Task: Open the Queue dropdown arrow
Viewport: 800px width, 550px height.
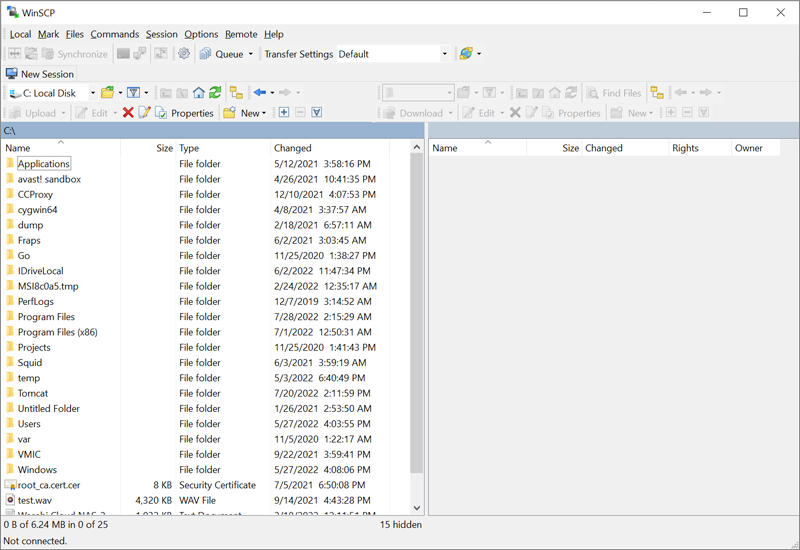Action: click(251, 54)
